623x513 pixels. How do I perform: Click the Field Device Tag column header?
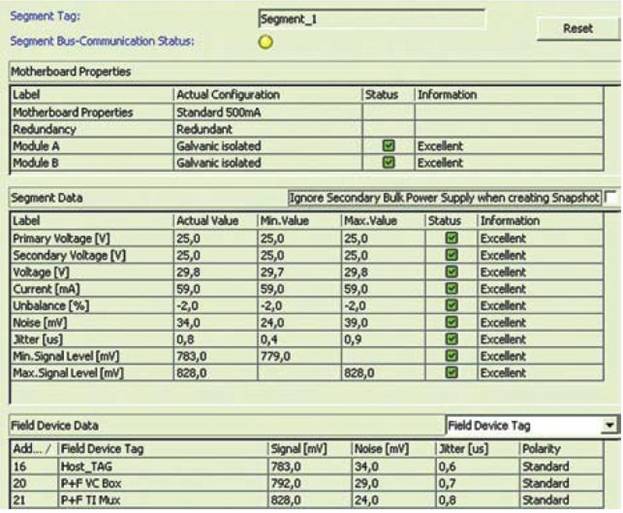point(163,449)
